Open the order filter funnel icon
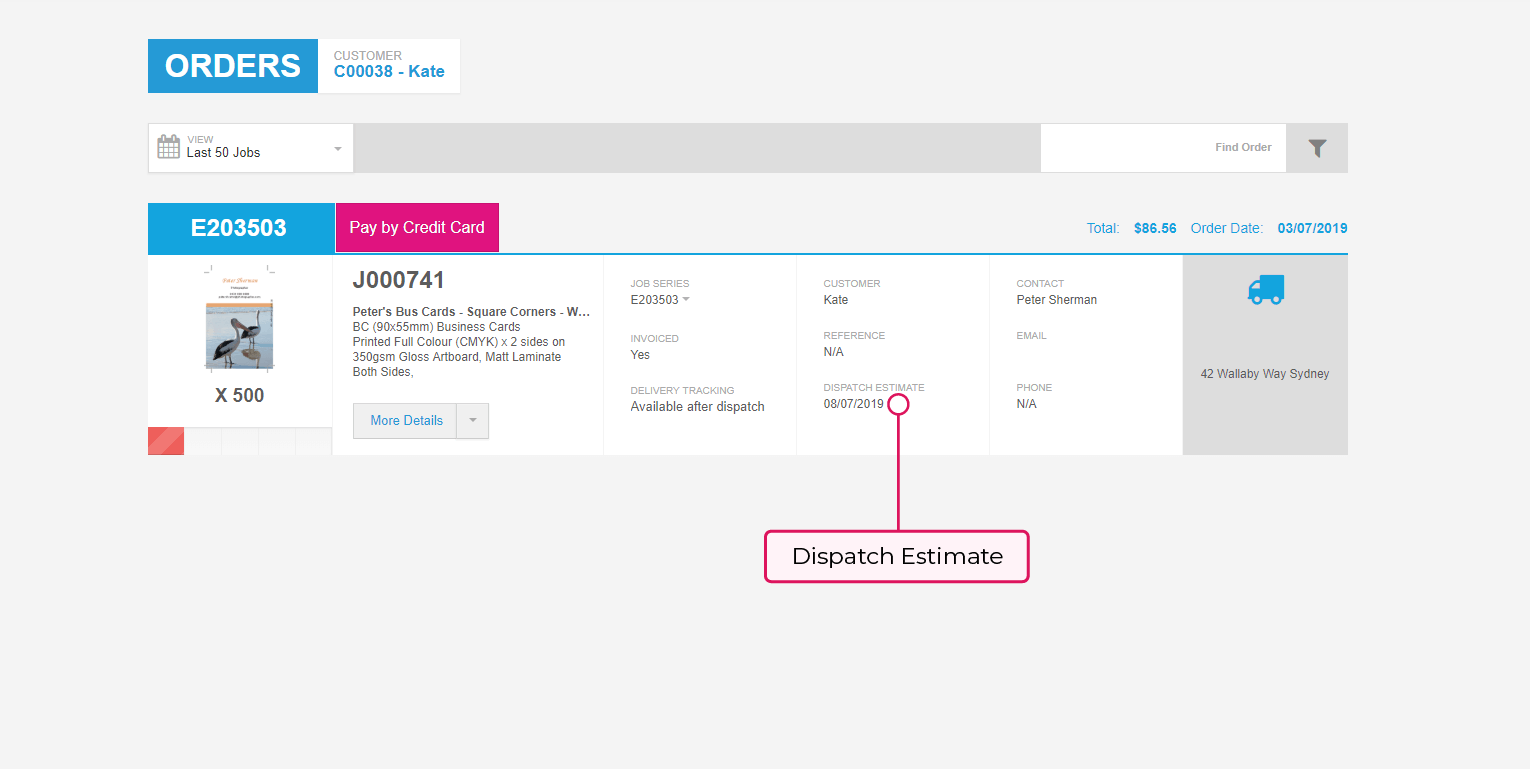Screen dimensions: 1530x769 tap(1317, 148)
